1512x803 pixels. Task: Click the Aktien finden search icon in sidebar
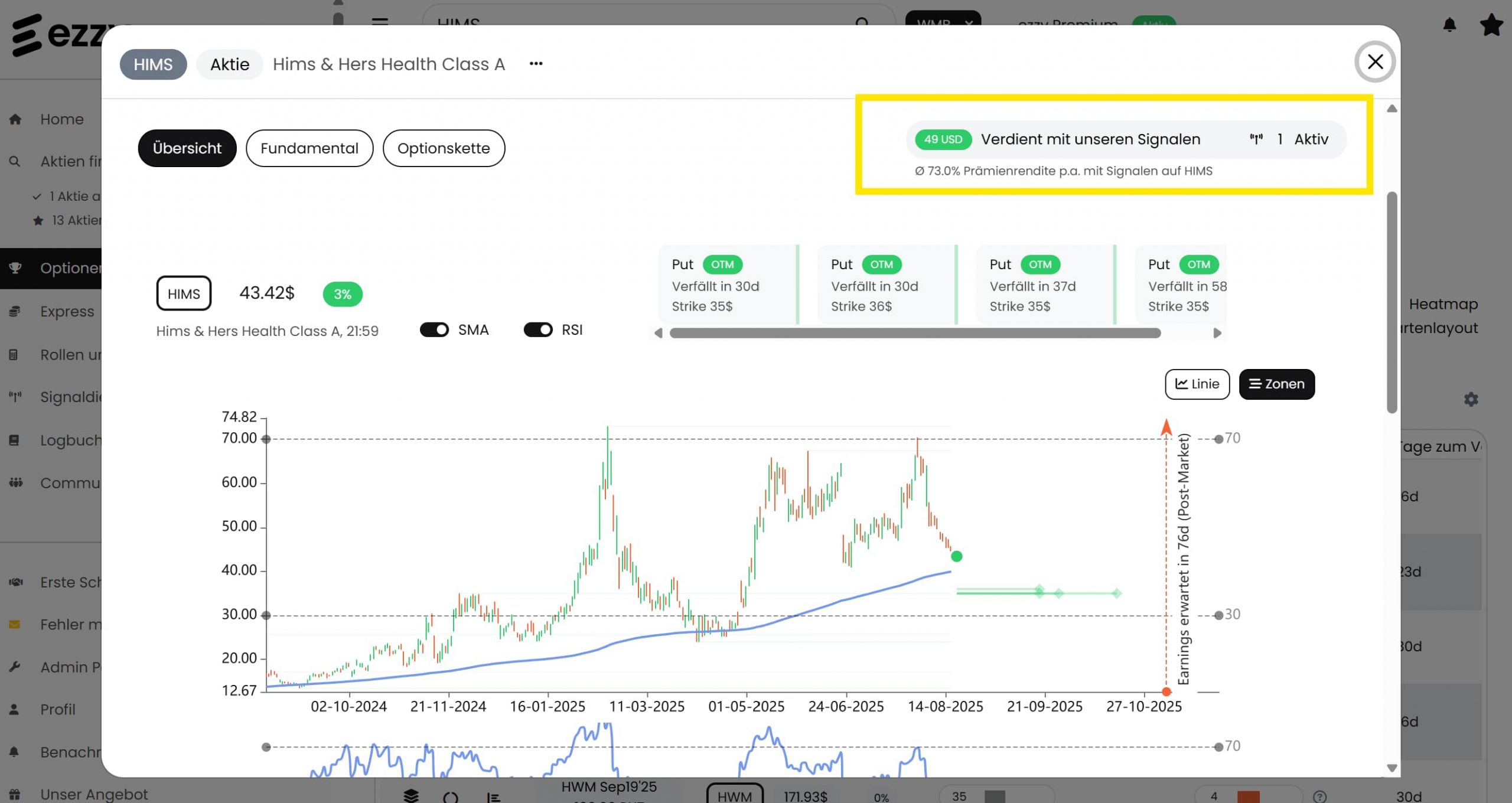pyautogui.click(x=15, y=161)
